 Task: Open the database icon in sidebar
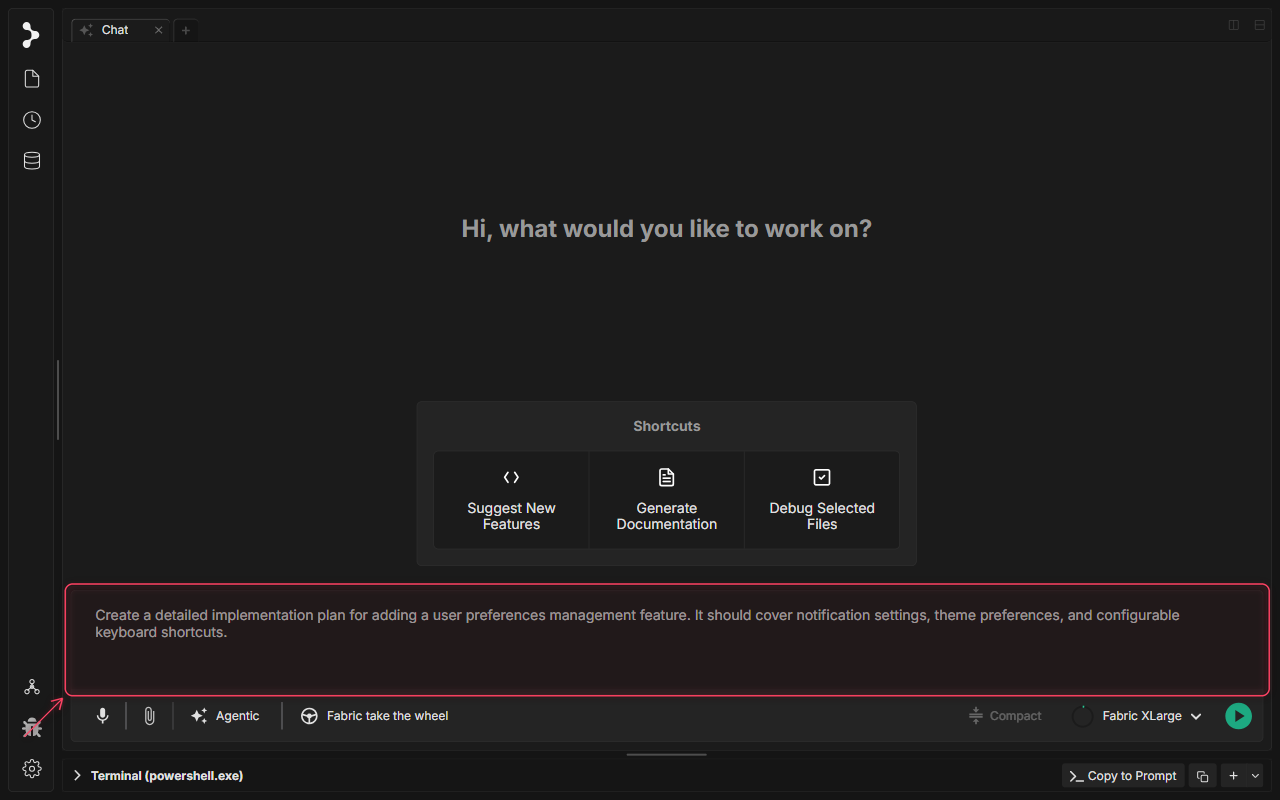pyautogui.click(x=32, y=161)
